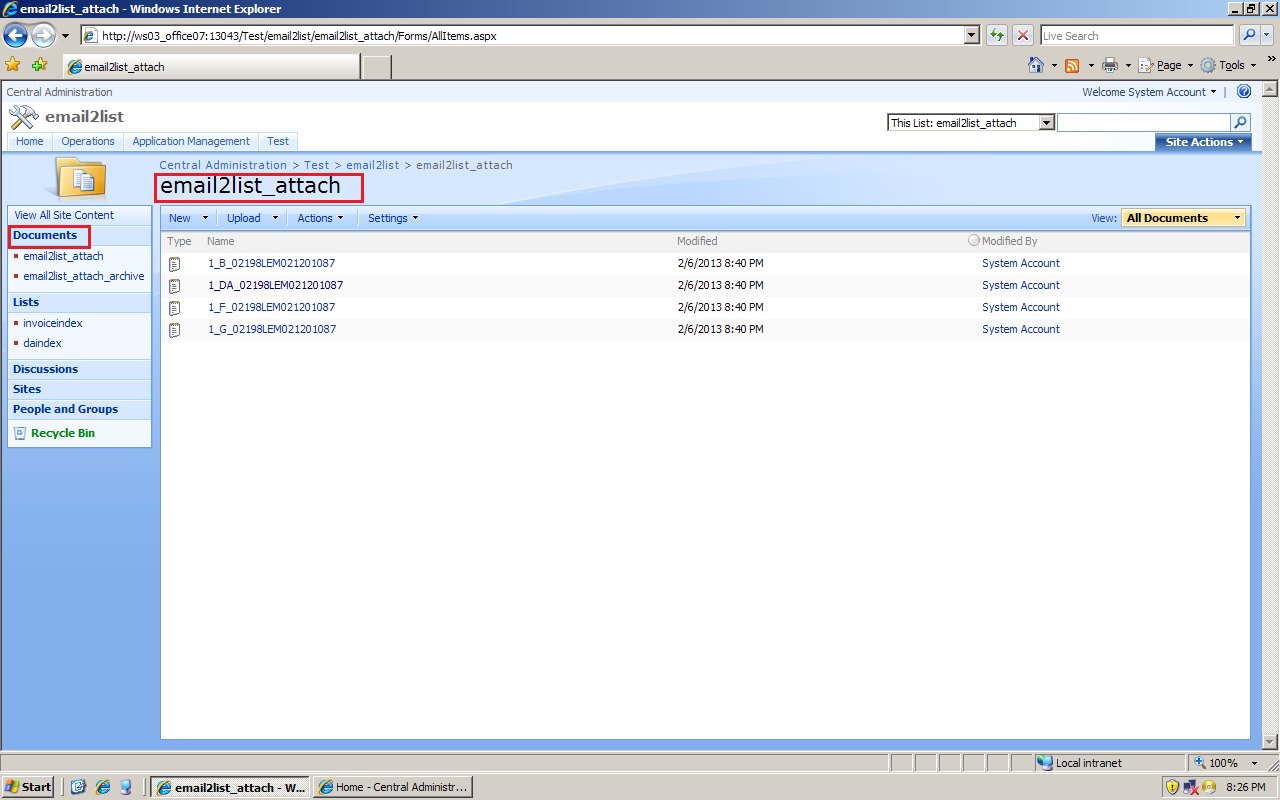The width and height of the screenshot is (1280, 800).
Task: Click the SharePoint search text box
Action: [x=1144, y=123]
